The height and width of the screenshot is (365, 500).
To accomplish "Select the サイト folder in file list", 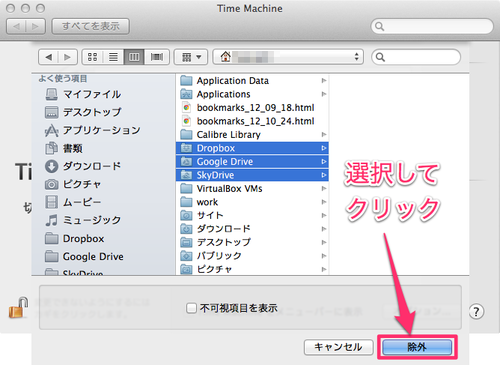I will [252, 215].
